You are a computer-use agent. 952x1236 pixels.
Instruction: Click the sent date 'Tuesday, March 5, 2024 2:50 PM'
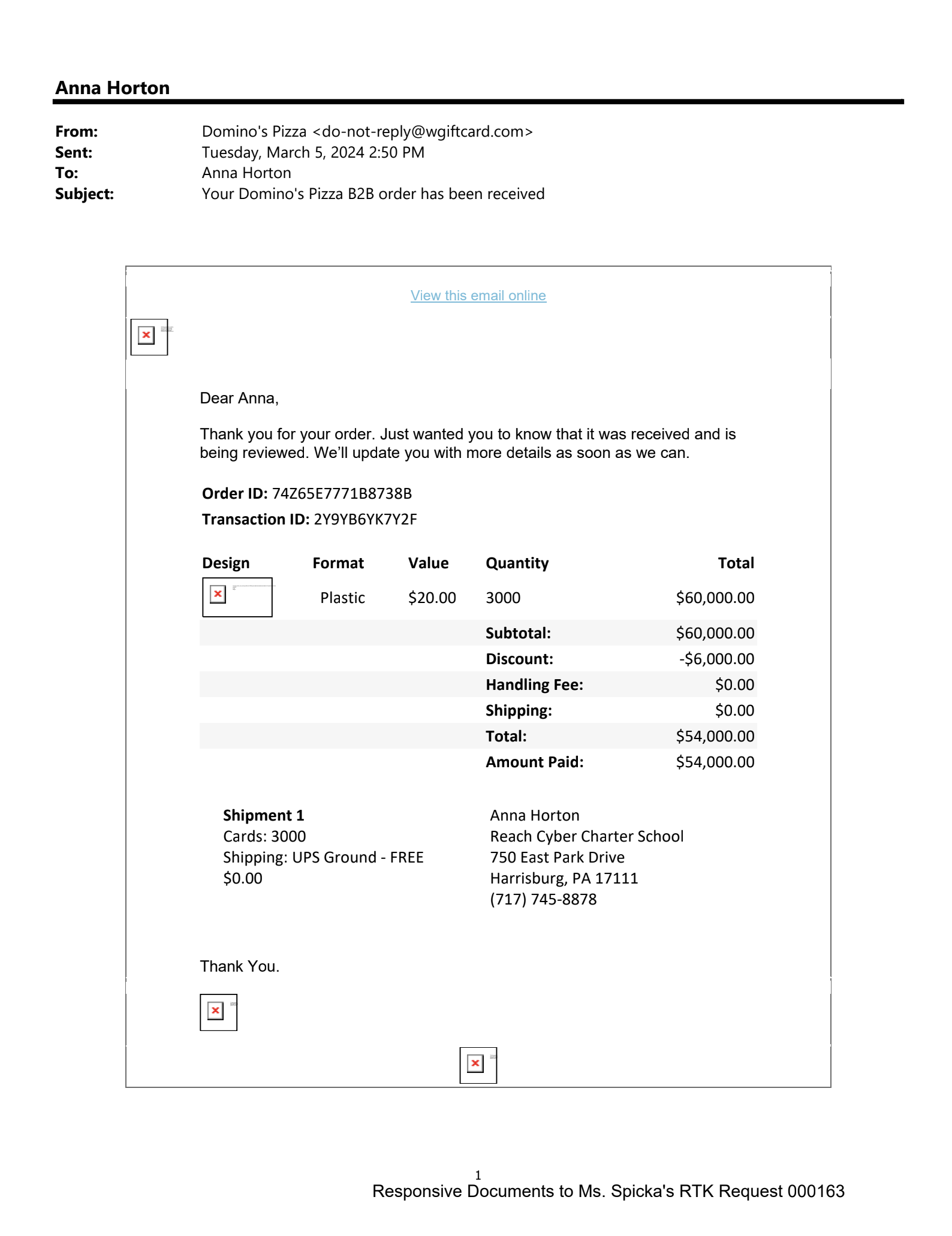pos(313,152)
